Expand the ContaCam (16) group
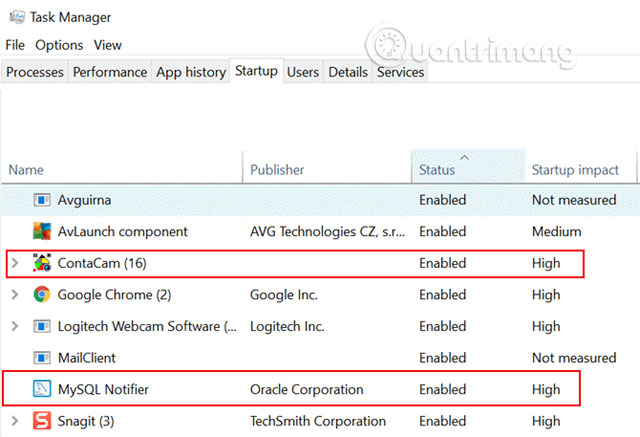The height and width of the screenshot is (437, 640). pos(14,263)
